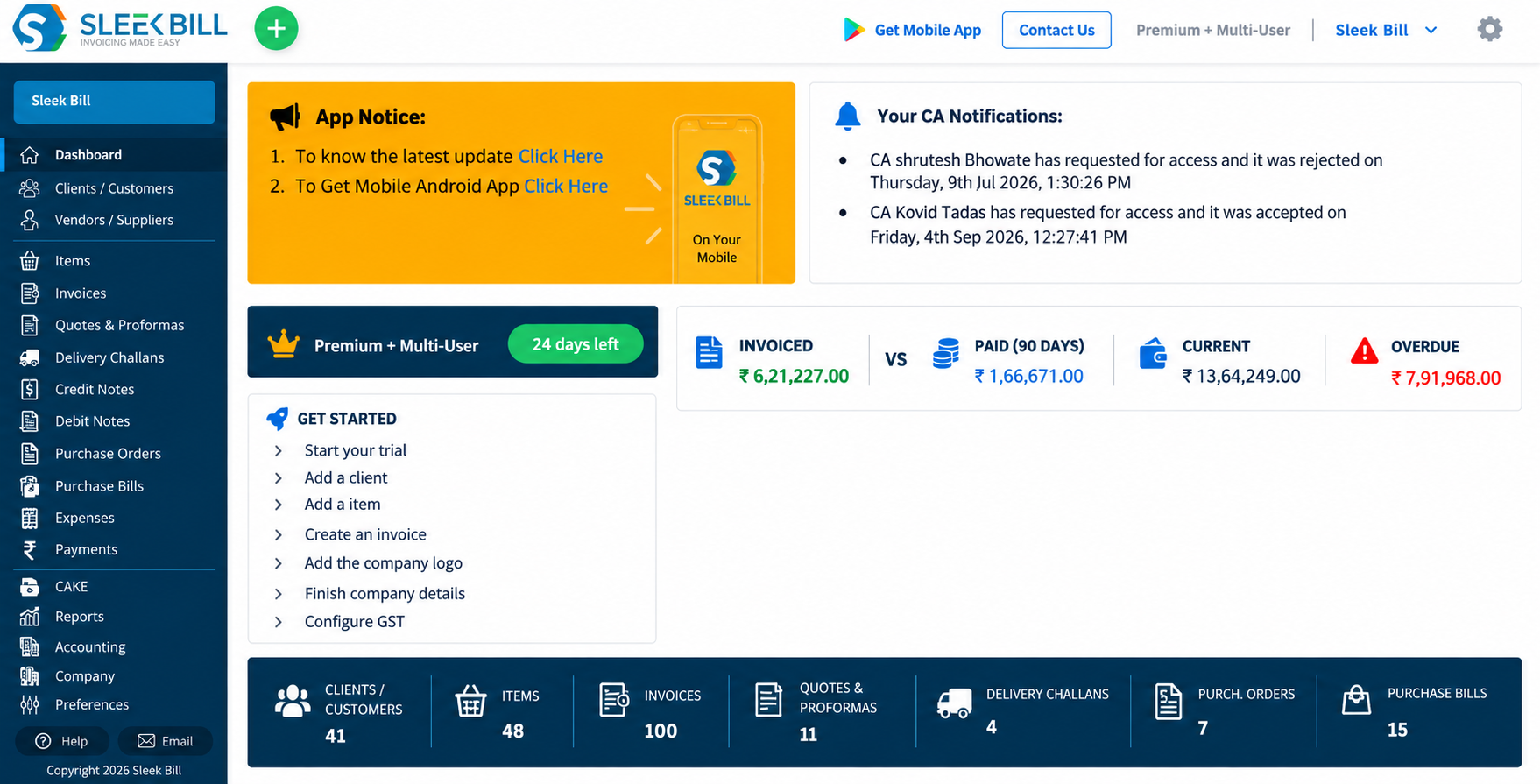Click the Contact Us button
This screenshot has height=784, width=1540.
point(1056,30)
